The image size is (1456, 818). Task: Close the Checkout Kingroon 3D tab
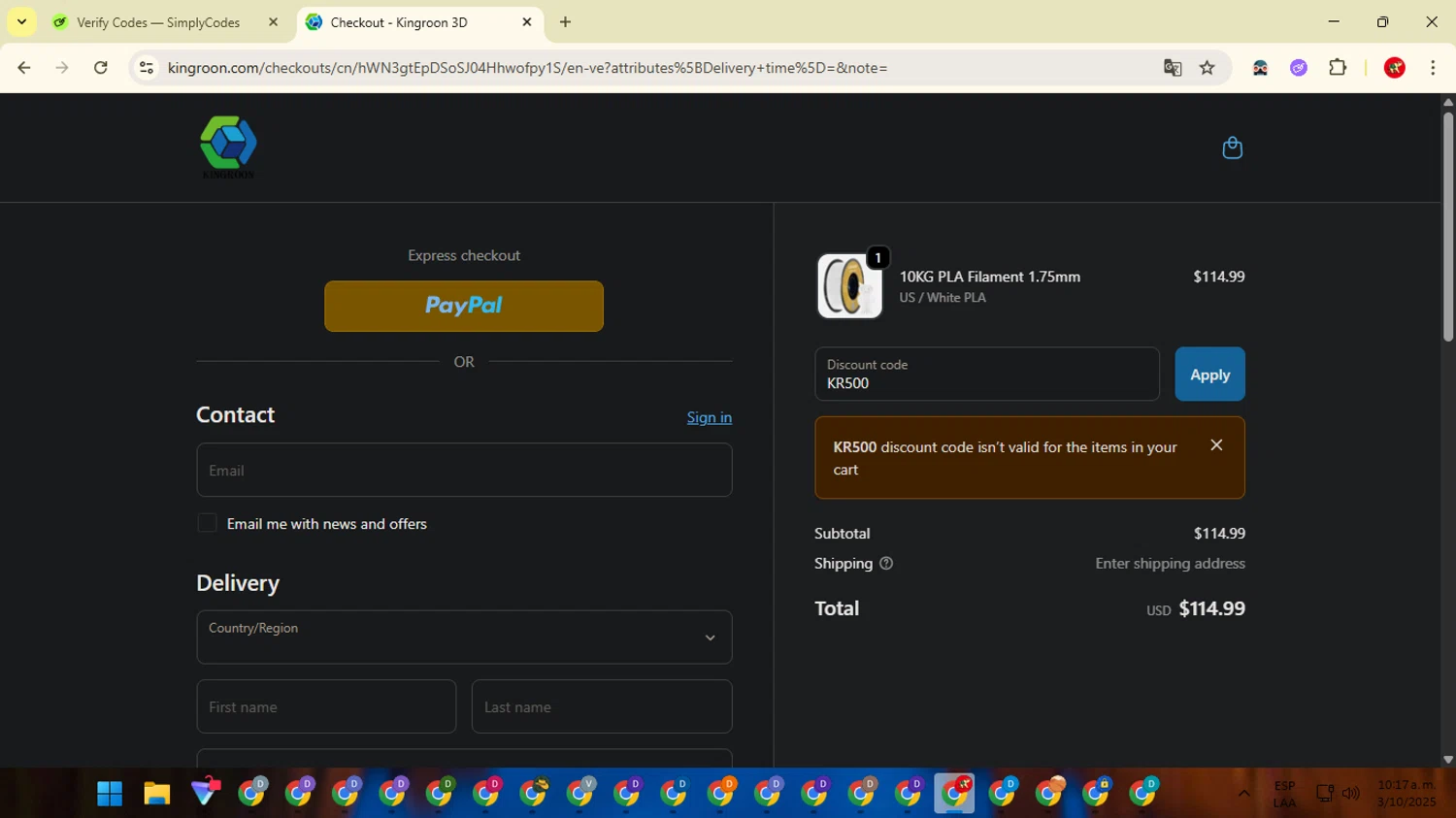pos(527,22)
